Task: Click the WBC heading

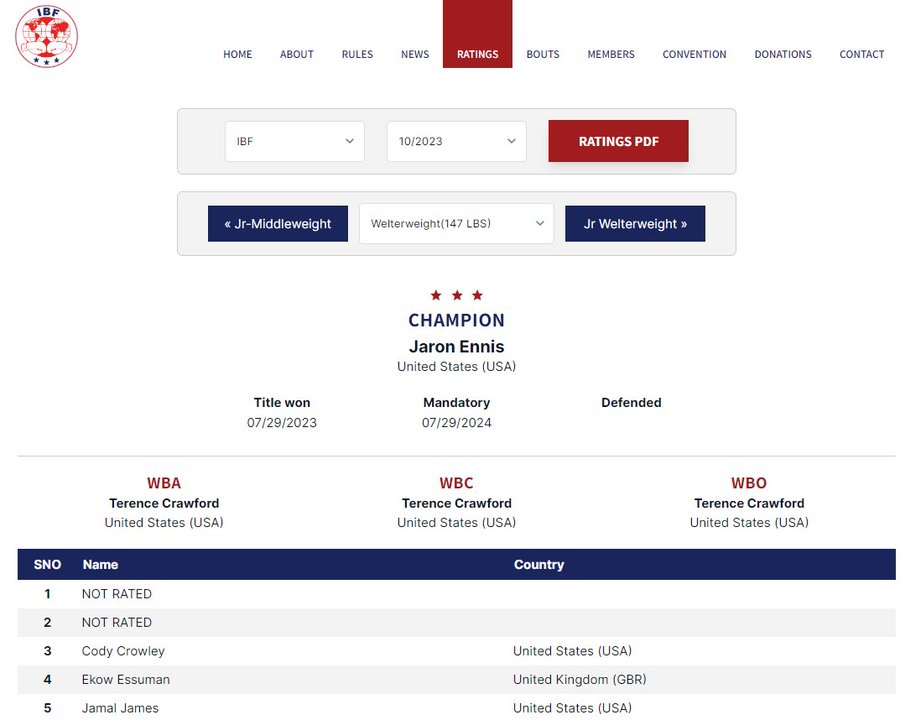Action: (x=456, y=483)
